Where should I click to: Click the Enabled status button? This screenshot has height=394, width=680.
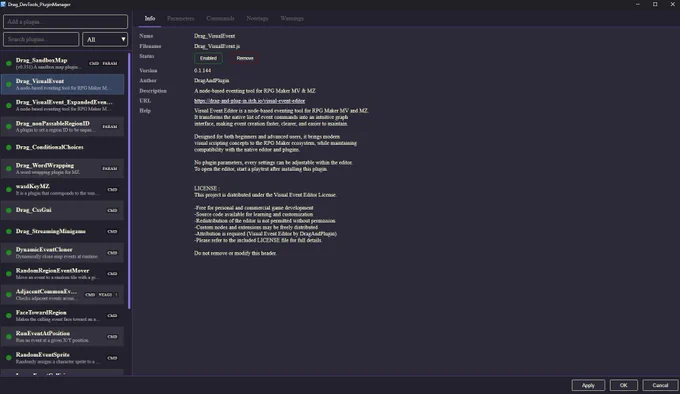coord(208,58)
